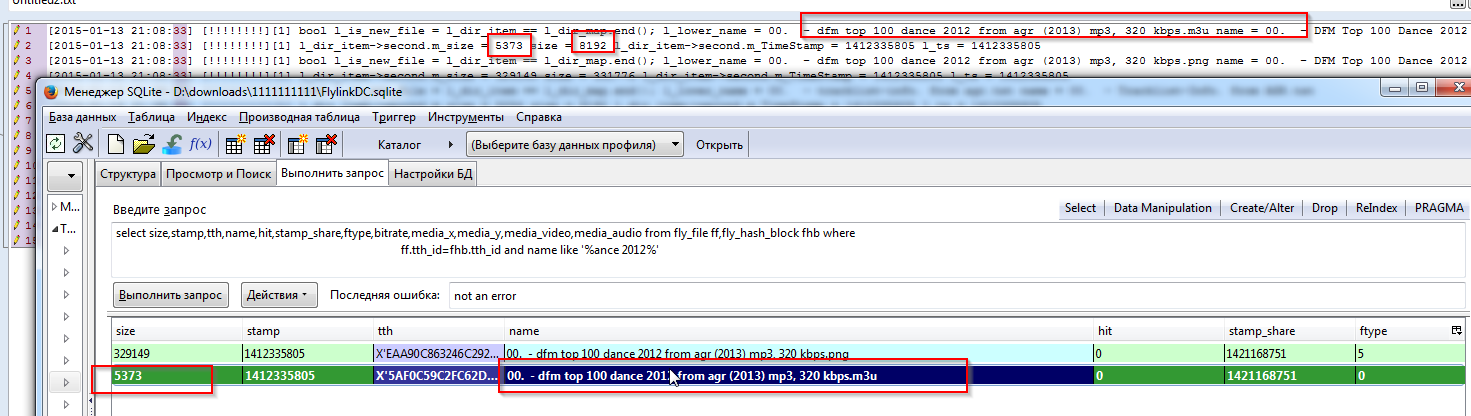
Task: Sort results by the ftype column header
Action: [x=1402, y=331]
